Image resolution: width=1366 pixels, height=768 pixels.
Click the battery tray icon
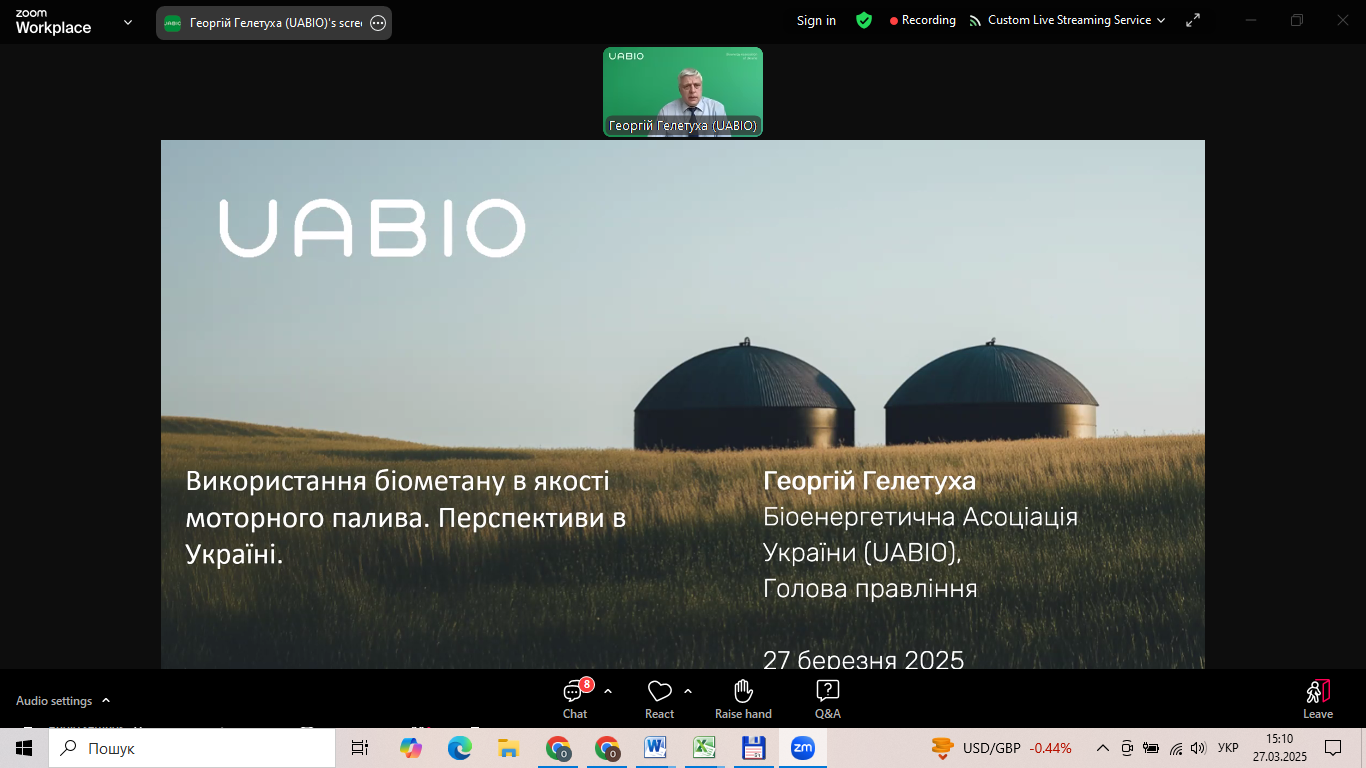pyautogui.click(x=1151, y=748)
